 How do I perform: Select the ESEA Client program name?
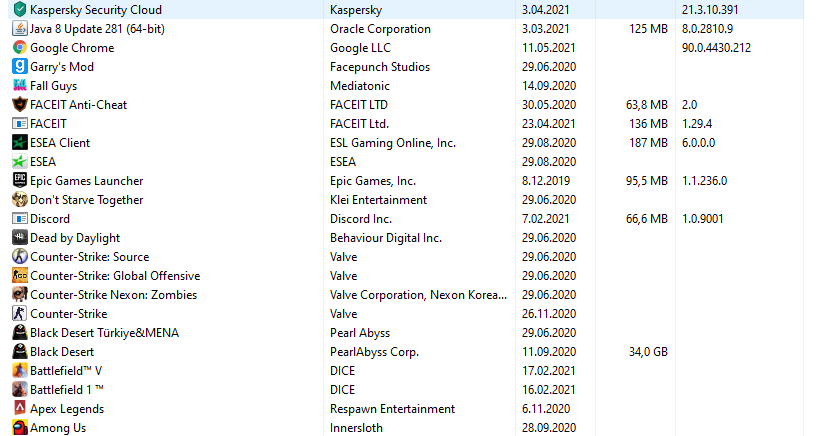pos(60,143)
